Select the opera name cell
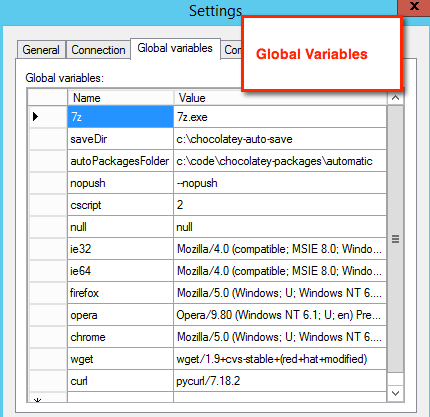The width and height of the screenshot is (430, 417). [120, 315]
